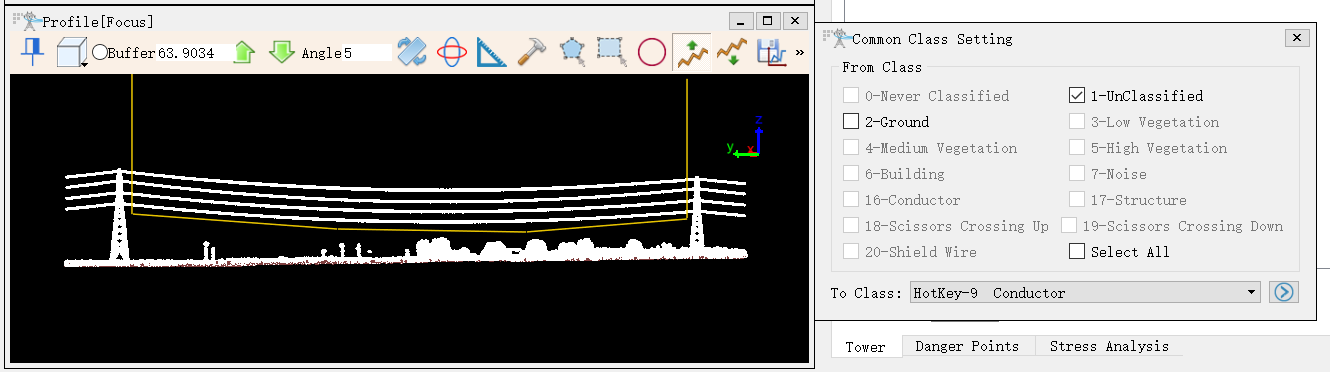The height and width of the screenshot is (372, 1330).
Task: Select the red orbit rotation tool
Action: point(452,52)
